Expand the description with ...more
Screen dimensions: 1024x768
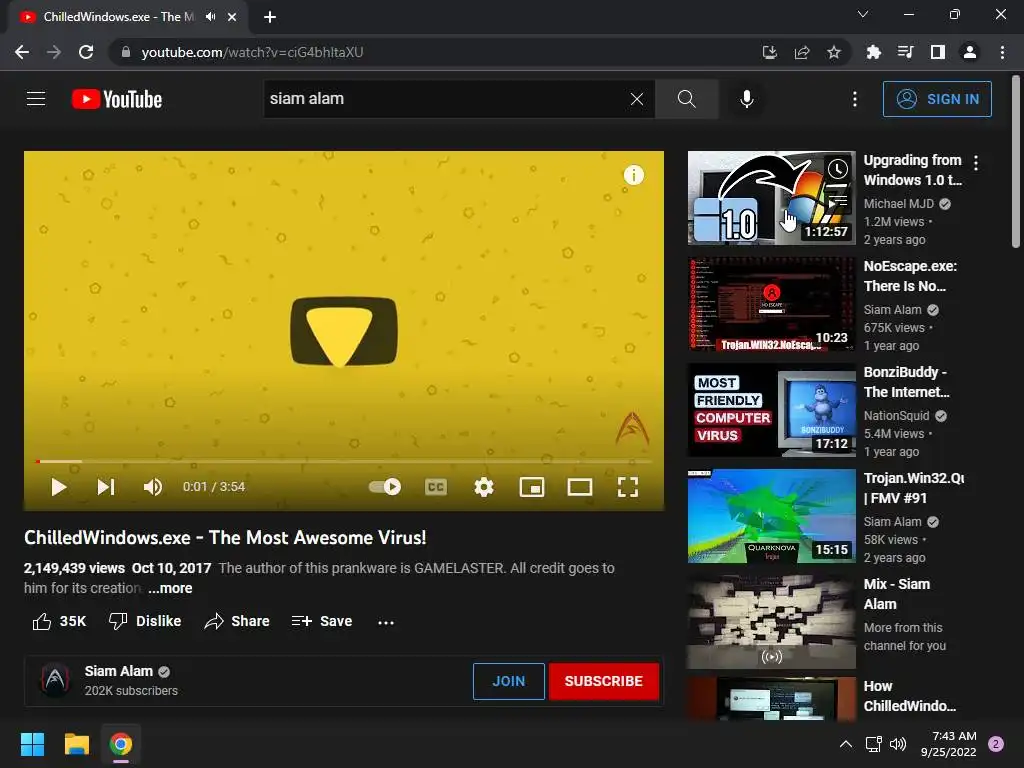(170, 588)
